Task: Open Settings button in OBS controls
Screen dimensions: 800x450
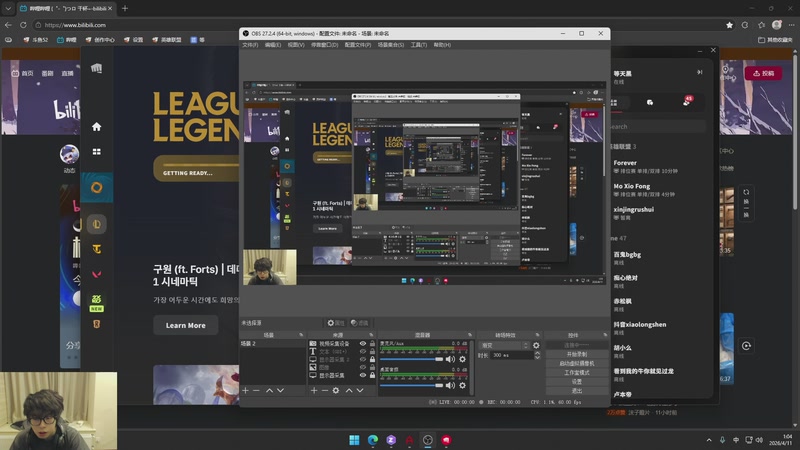Action: click(x=577, y=382)
